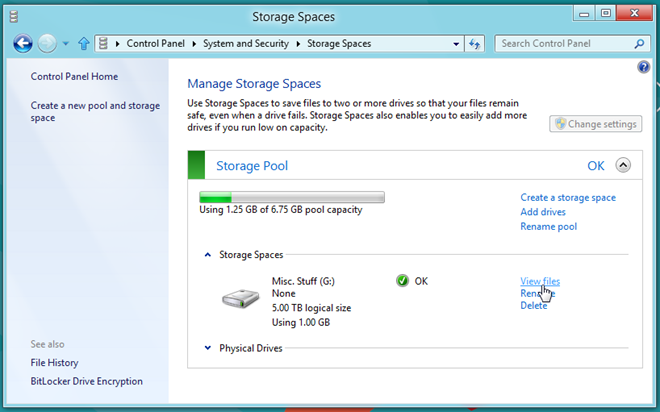Select System and Security in breadcrumb
The width and height of the screenshot is (660, 412).
click(x=246, y=43)
